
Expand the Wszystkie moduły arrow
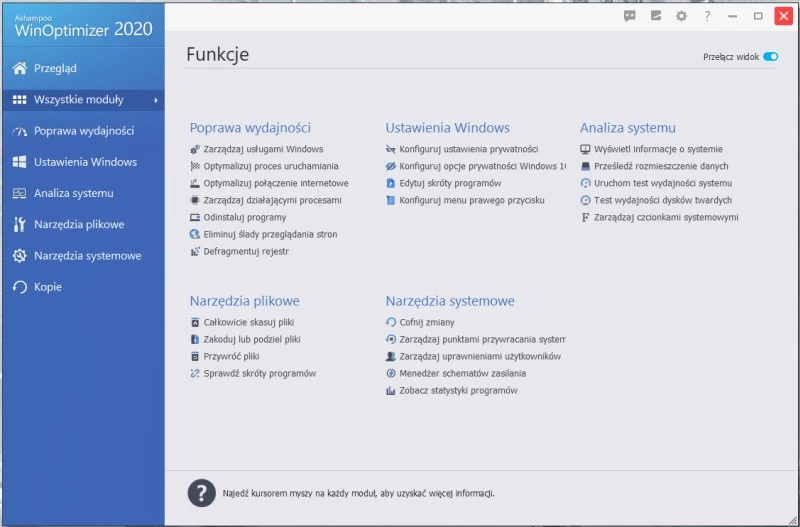pos(156,100)
